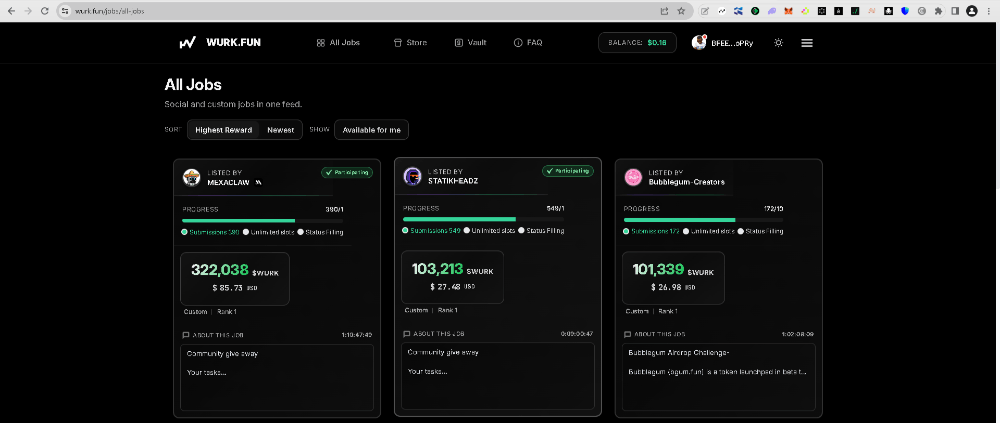Screen dimensions: 1000x423
Task: Sort jobs by Newest
Action: [281, 130]
